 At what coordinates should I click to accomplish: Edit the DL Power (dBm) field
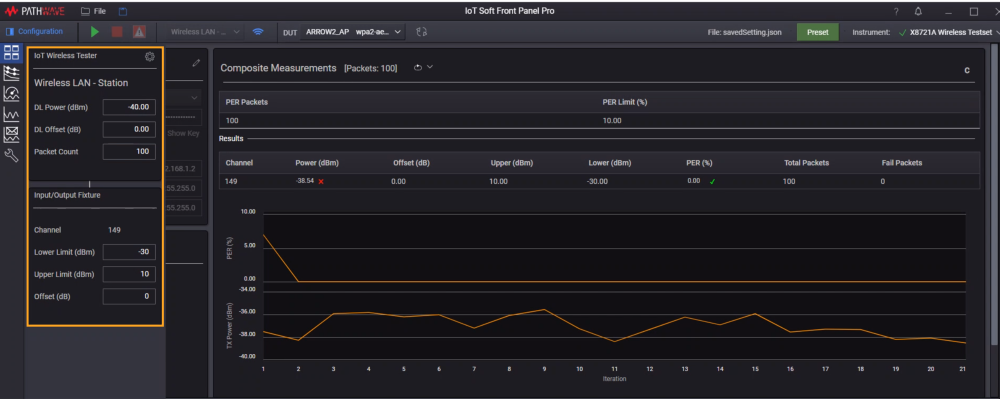pos(129,107)
